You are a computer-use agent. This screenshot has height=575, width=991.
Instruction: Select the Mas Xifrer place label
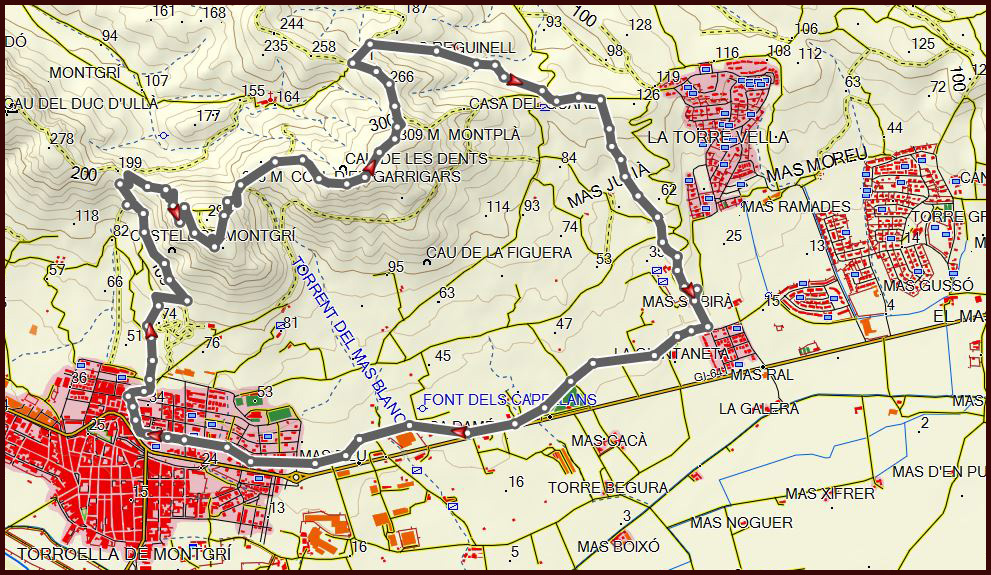(x=829, y=494)
